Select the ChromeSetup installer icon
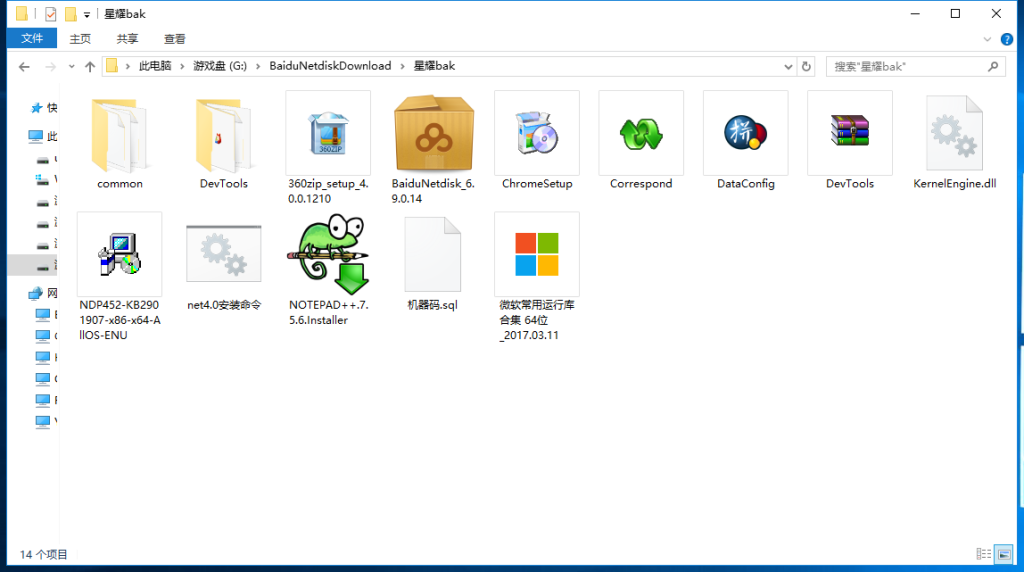 click(x=537, y=133)
